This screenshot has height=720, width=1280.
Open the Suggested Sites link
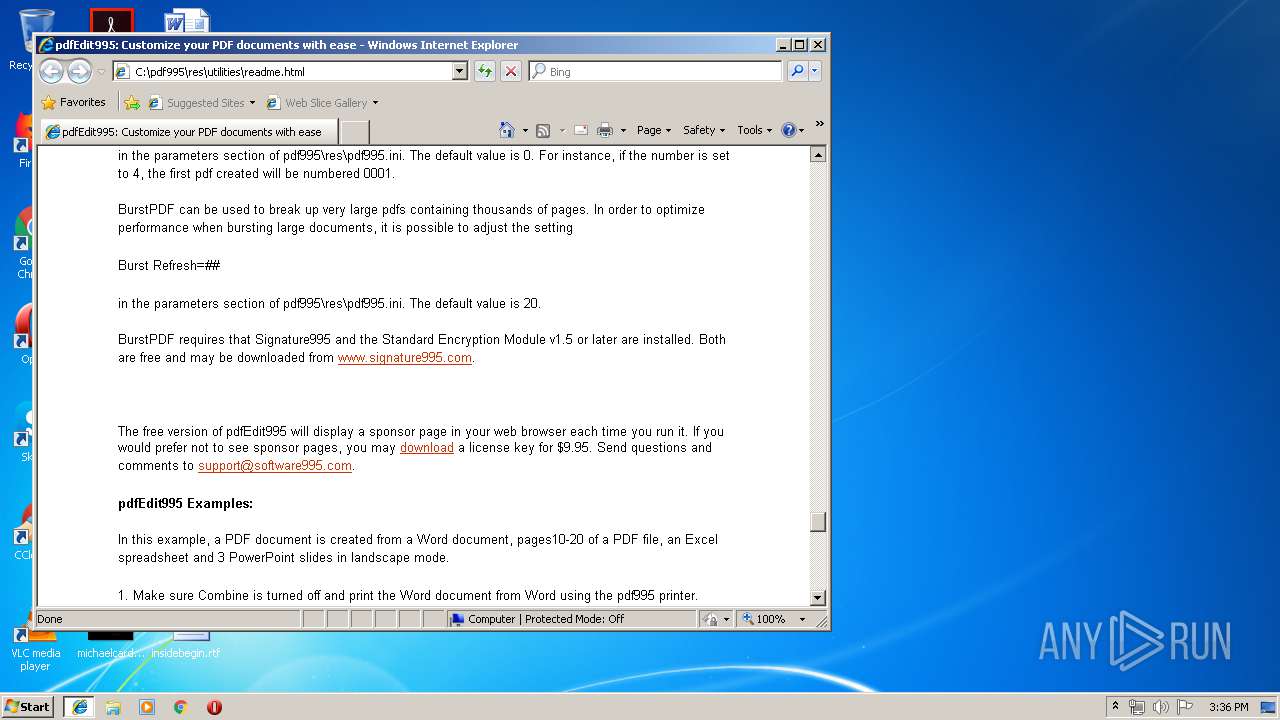click(201, 102)
